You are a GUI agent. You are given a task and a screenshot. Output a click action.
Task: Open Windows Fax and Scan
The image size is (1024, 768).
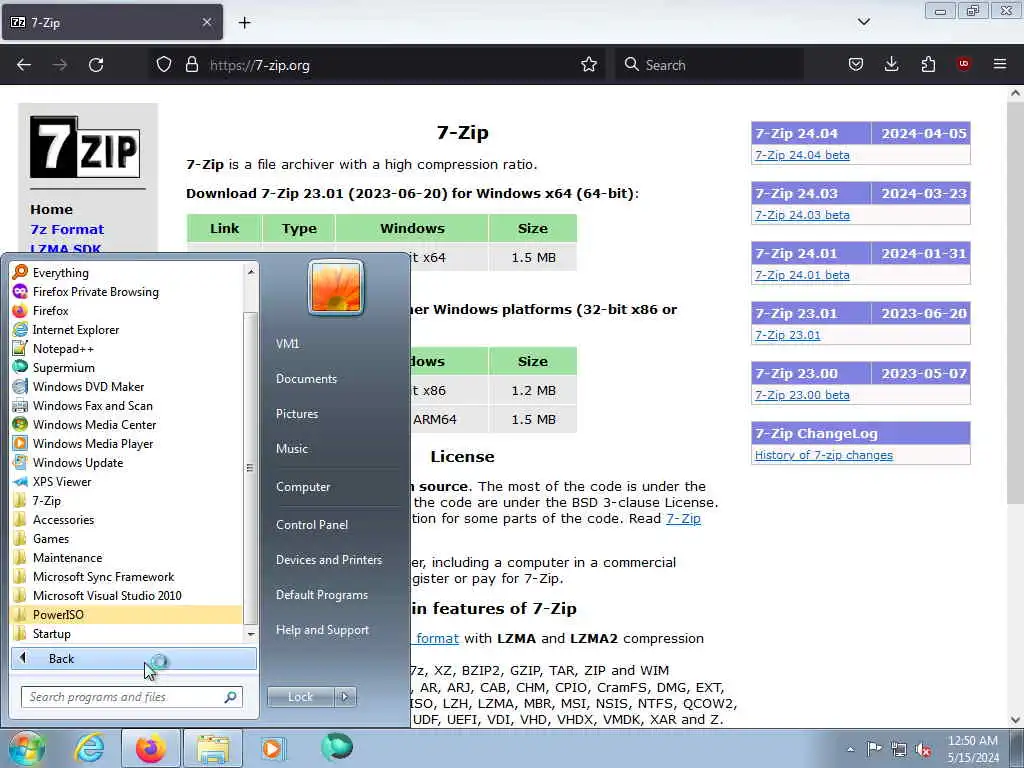[92, 405]
